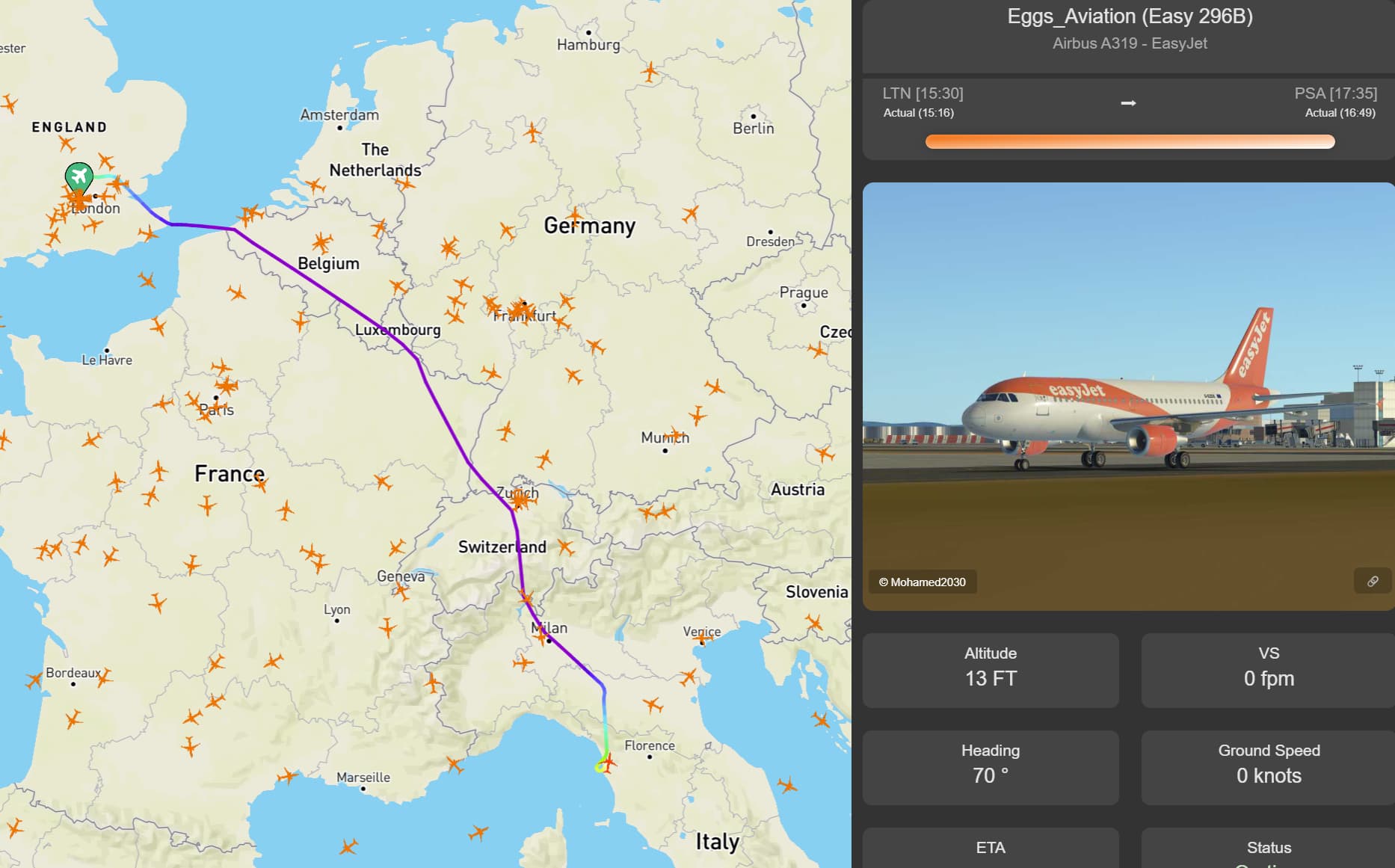Open the link icon on aircraft photo
The height and width of the screenshot is (868, 1395).
point(1373,582)
